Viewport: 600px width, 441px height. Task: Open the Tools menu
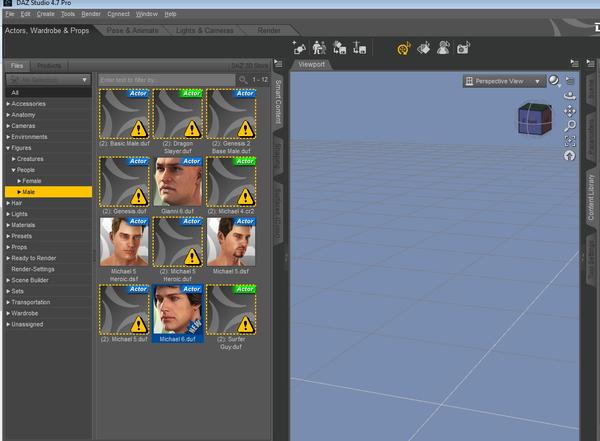[x=68, y=14]
